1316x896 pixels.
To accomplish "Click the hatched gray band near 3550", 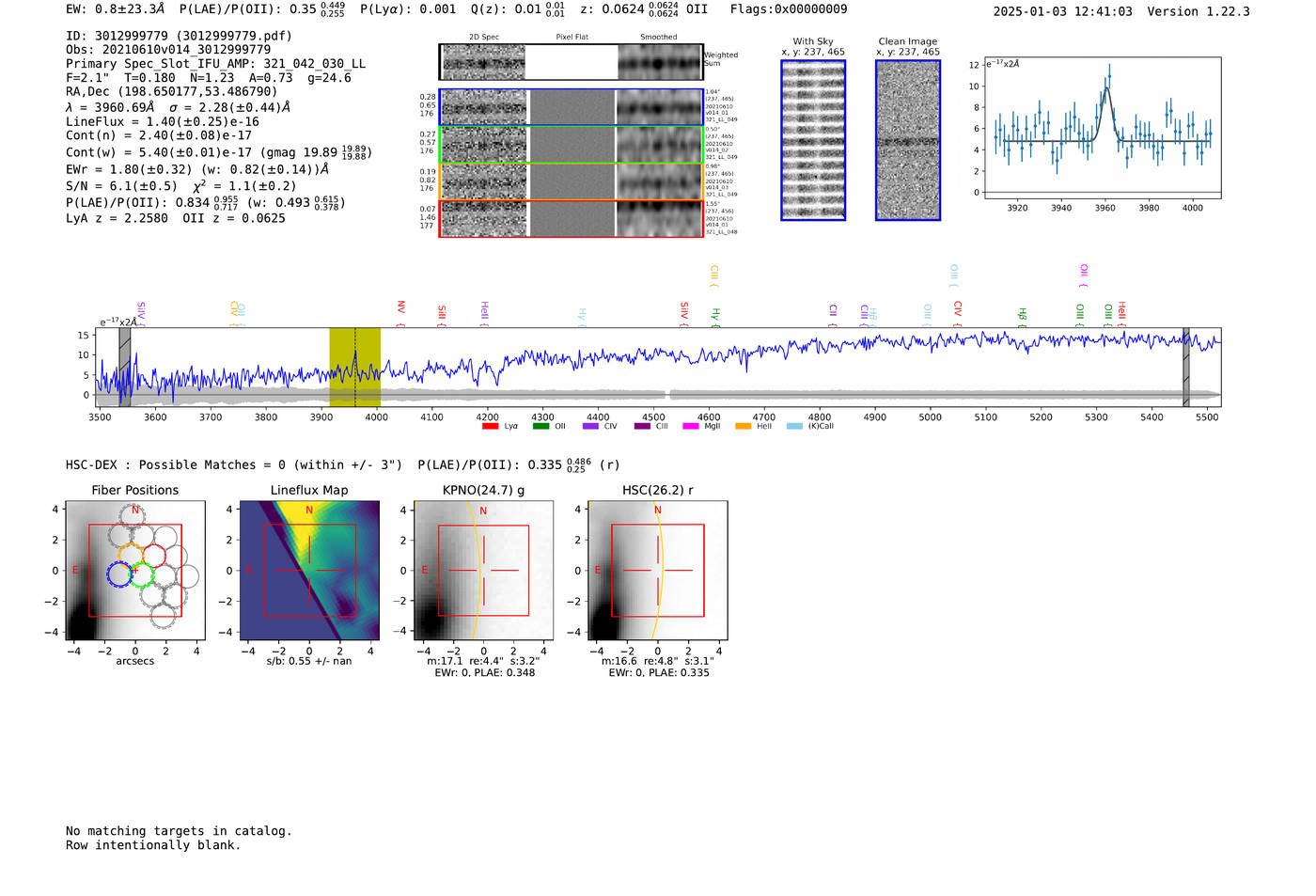I will click(x=125, y=367).
